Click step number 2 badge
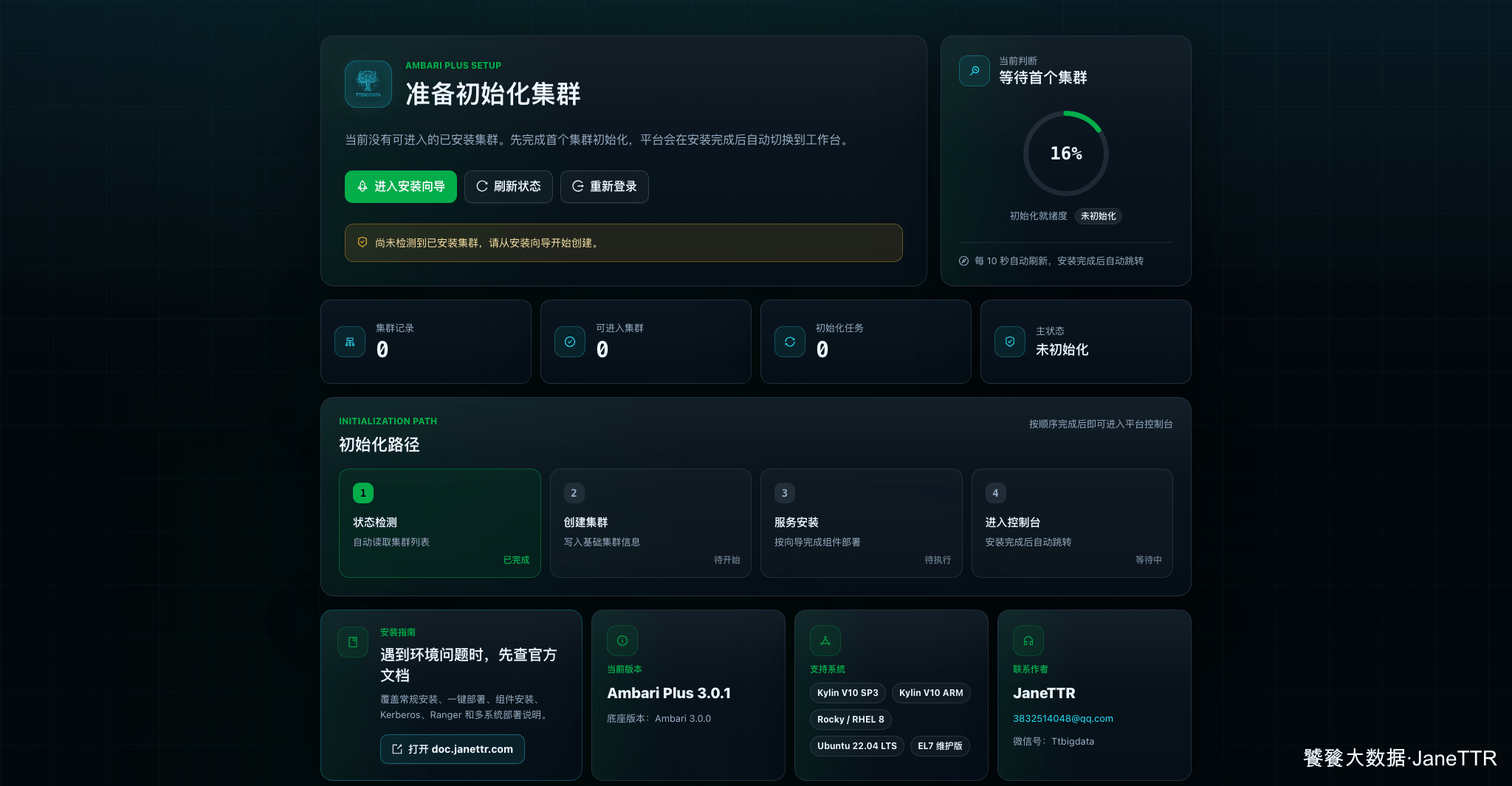Image resolution: width=1512 pixels, height=786 pixels. (574, 493)
